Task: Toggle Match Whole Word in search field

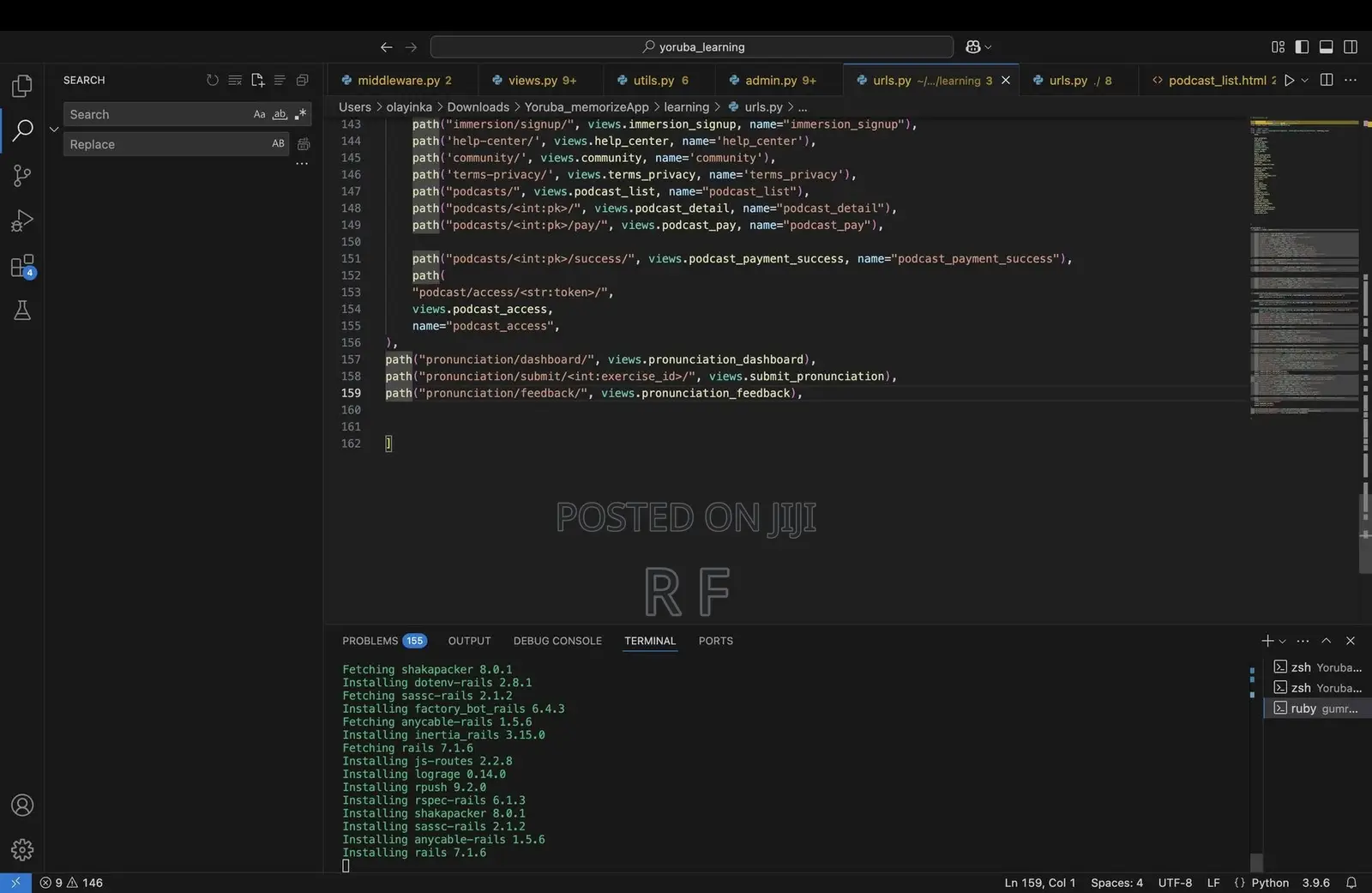Action: [x=280, y=114]
